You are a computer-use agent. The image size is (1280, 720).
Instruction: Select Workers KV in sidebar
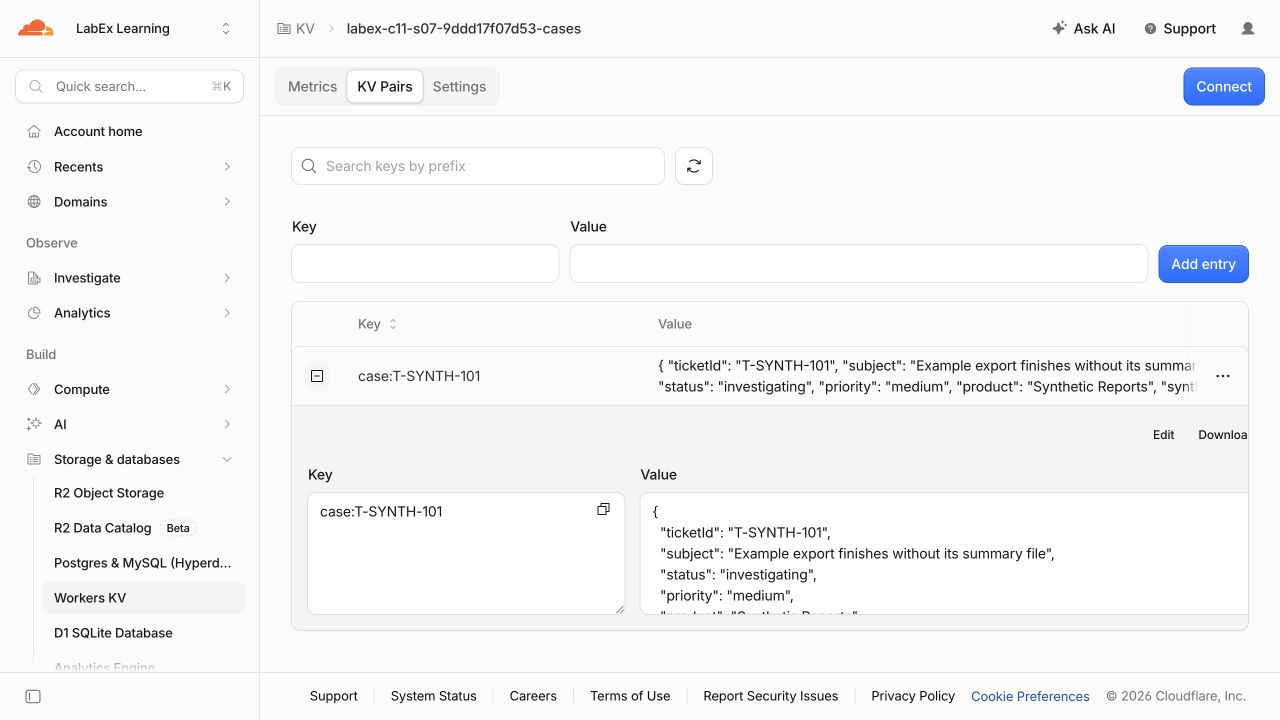[143, 598]
